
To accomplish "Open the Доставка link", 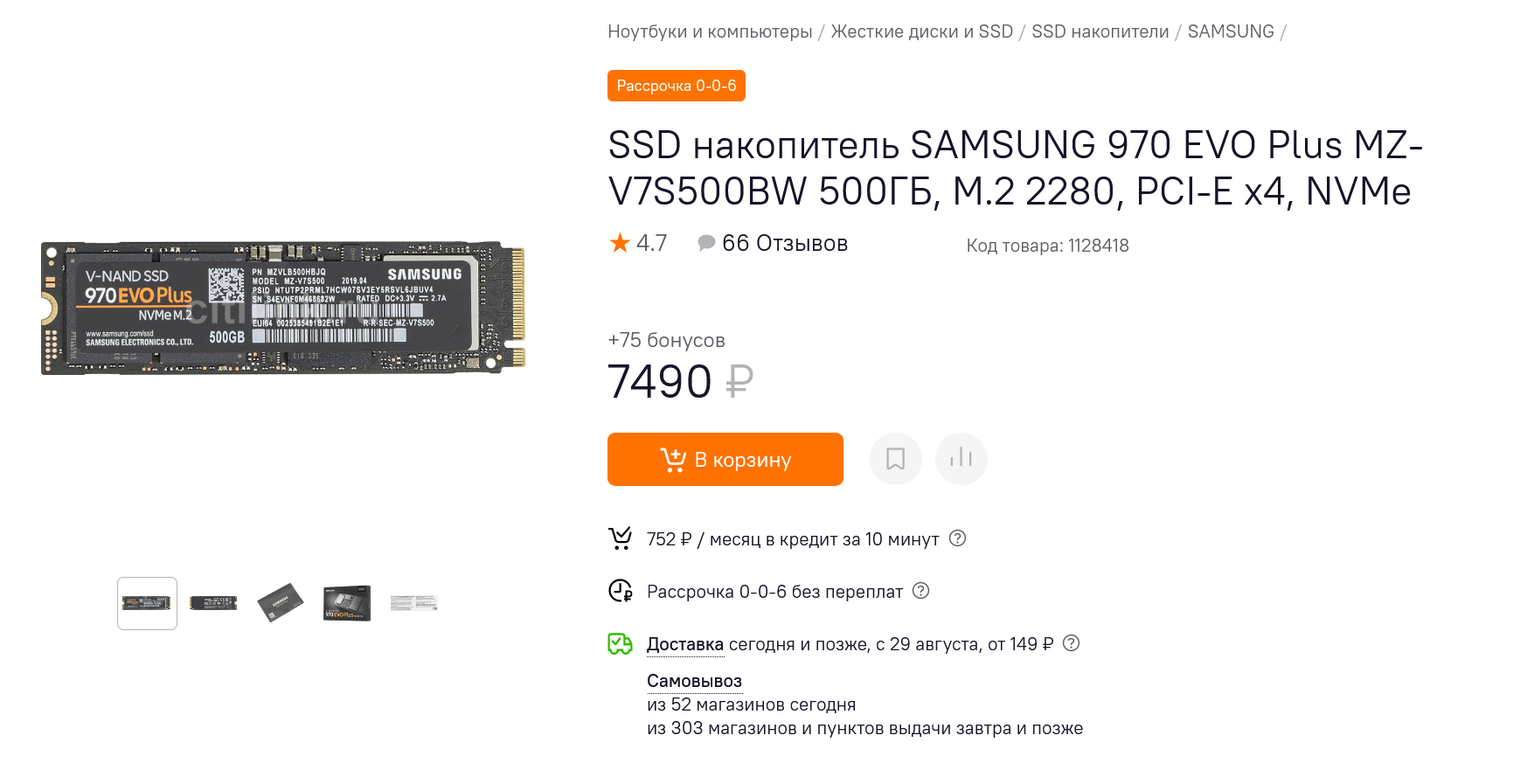I will (685, 644).
